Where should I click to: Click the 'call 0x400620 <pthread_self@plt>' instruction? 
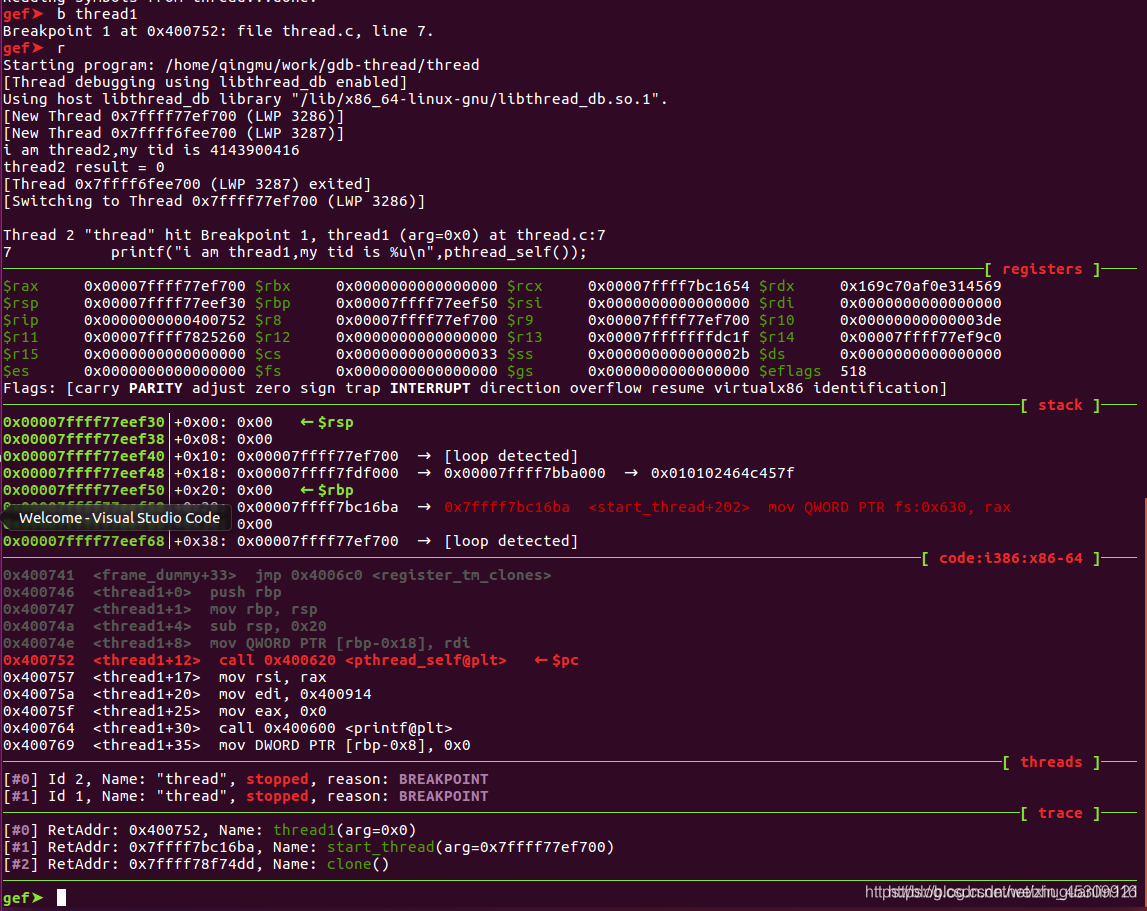362,660
